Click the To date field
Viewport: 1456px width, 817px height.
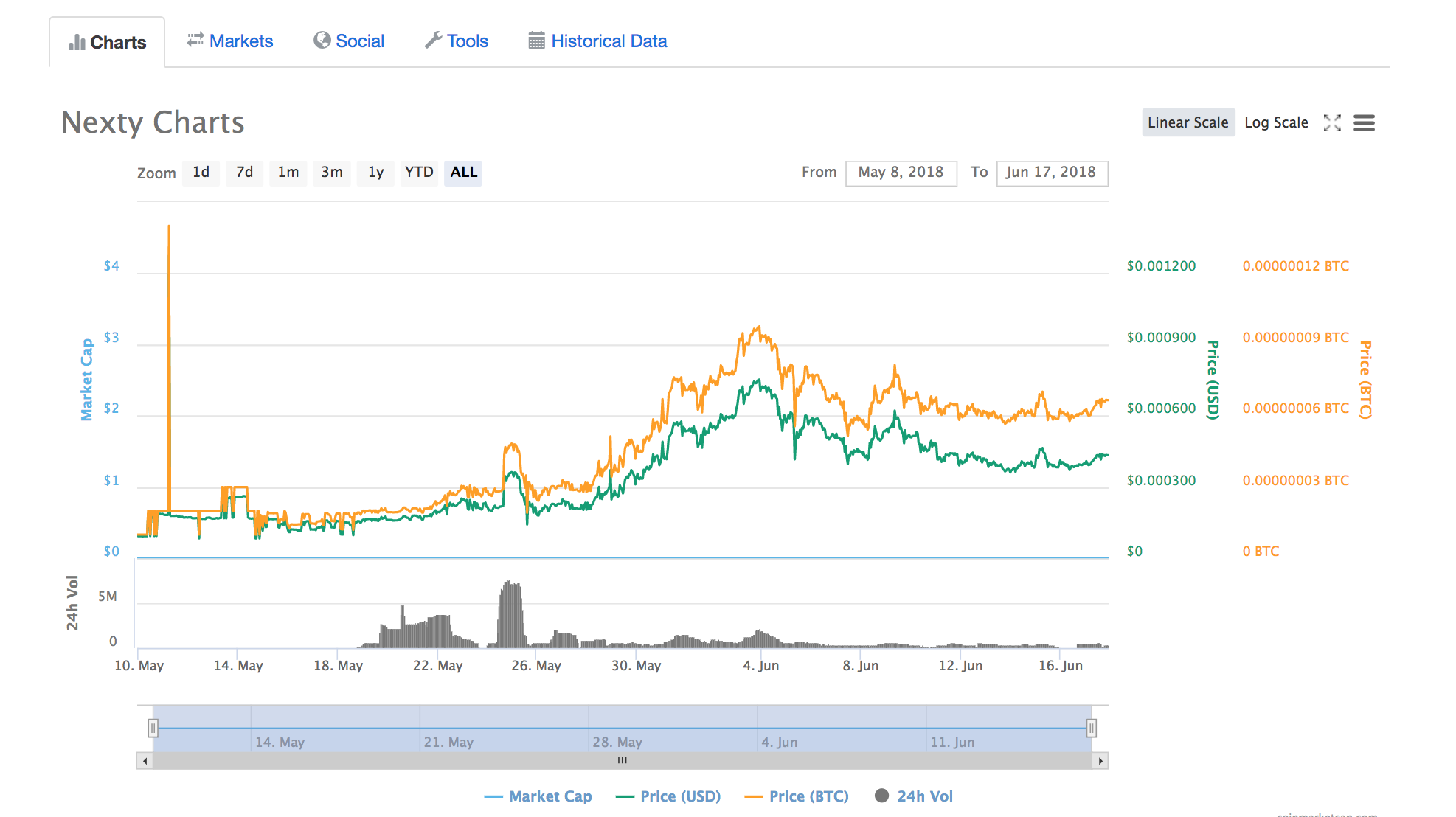click(1051, 173)
